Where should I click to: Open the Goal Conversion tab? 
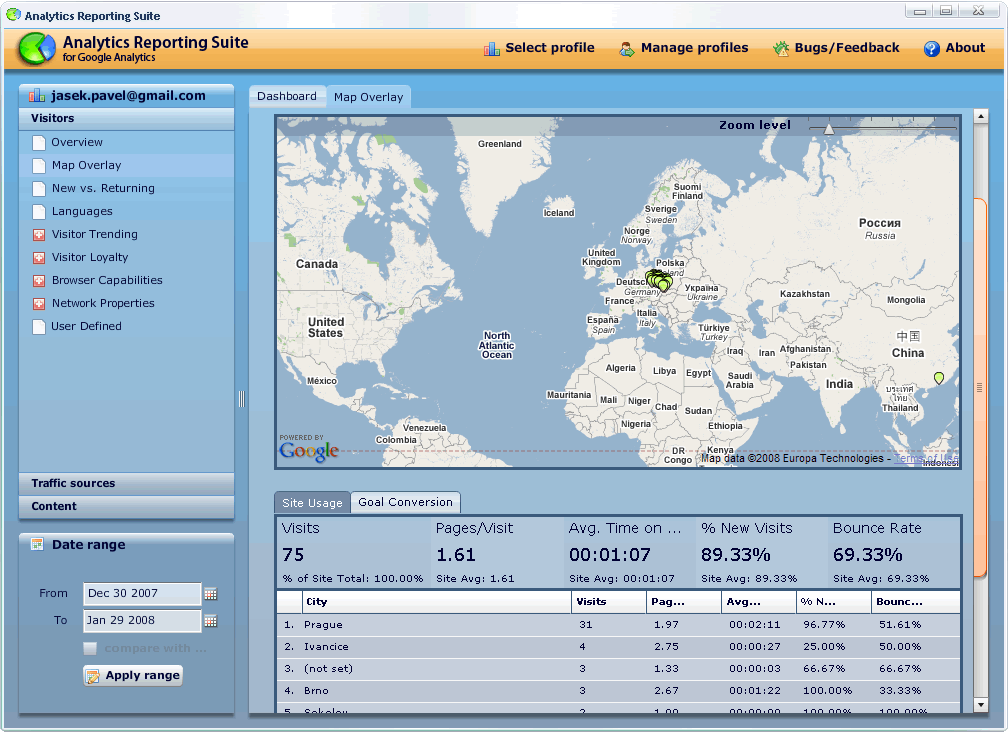coord(406,502)
